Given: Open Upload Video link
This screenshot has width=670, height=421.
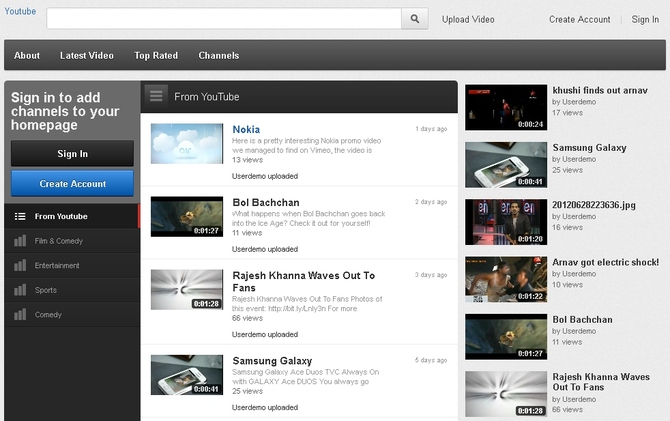Looking at the screenshot, I should 468,19.
